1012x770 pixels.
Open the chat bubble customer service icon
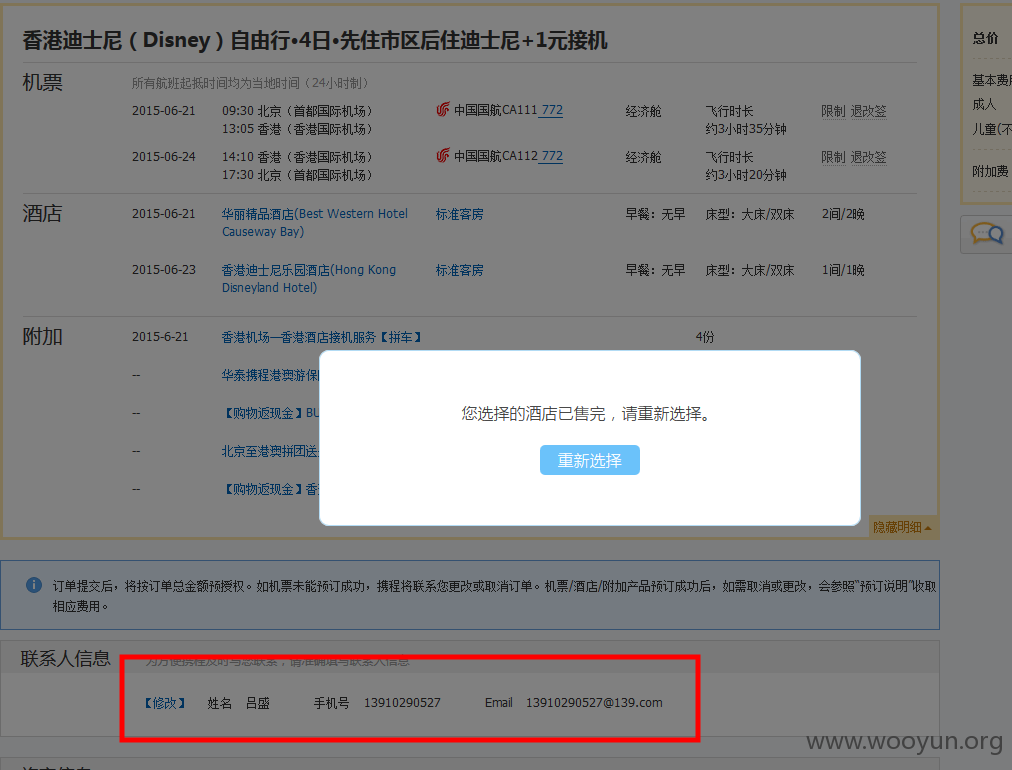pos(987,234)
